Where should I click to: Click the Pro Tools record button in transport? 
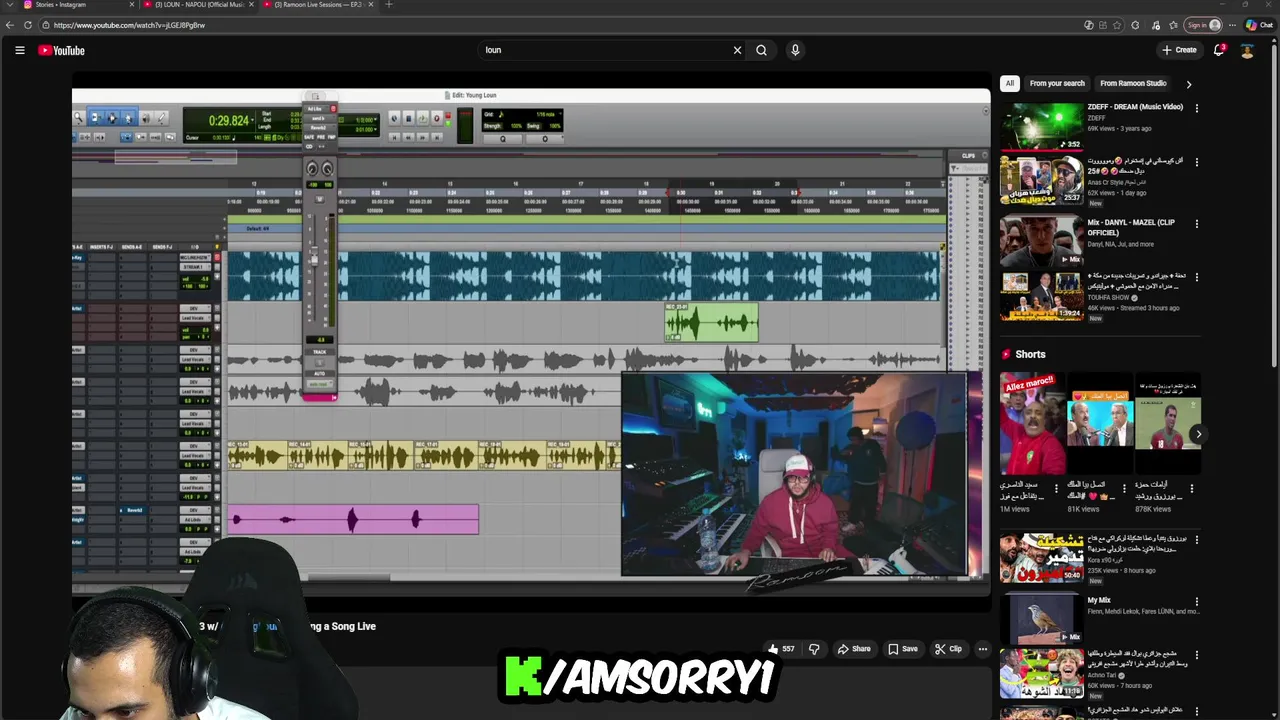436,118
